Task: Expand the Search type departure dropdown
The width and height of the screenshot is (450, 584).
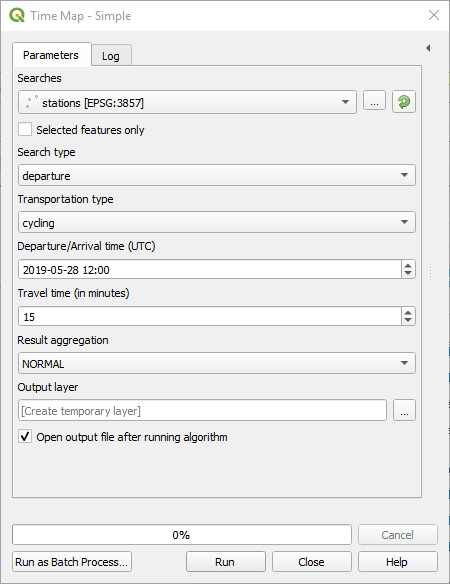Action: 217,175
